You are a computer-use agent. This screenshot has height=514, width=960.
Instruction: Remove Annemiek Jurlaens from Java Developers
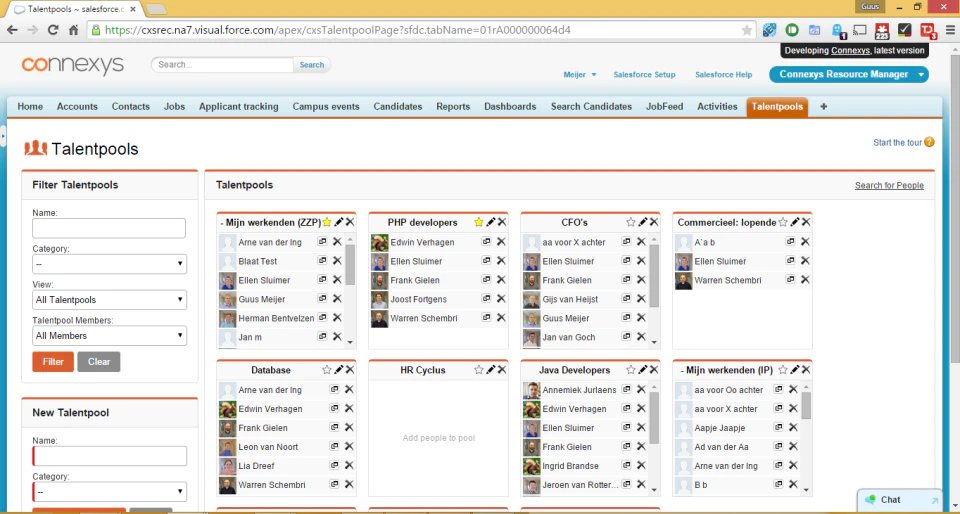click(641, 389)
